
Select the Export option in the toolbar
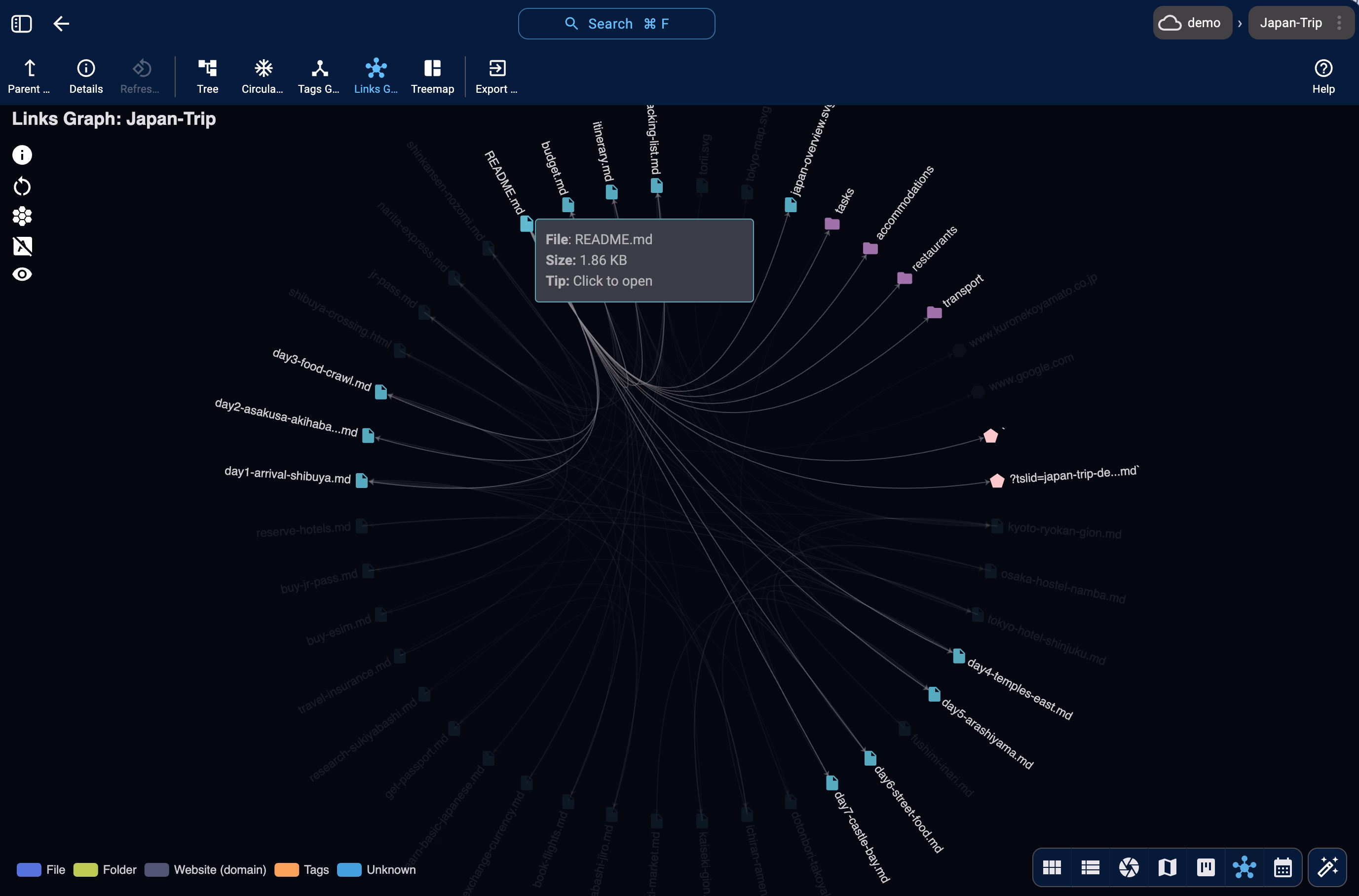point(495,75)
